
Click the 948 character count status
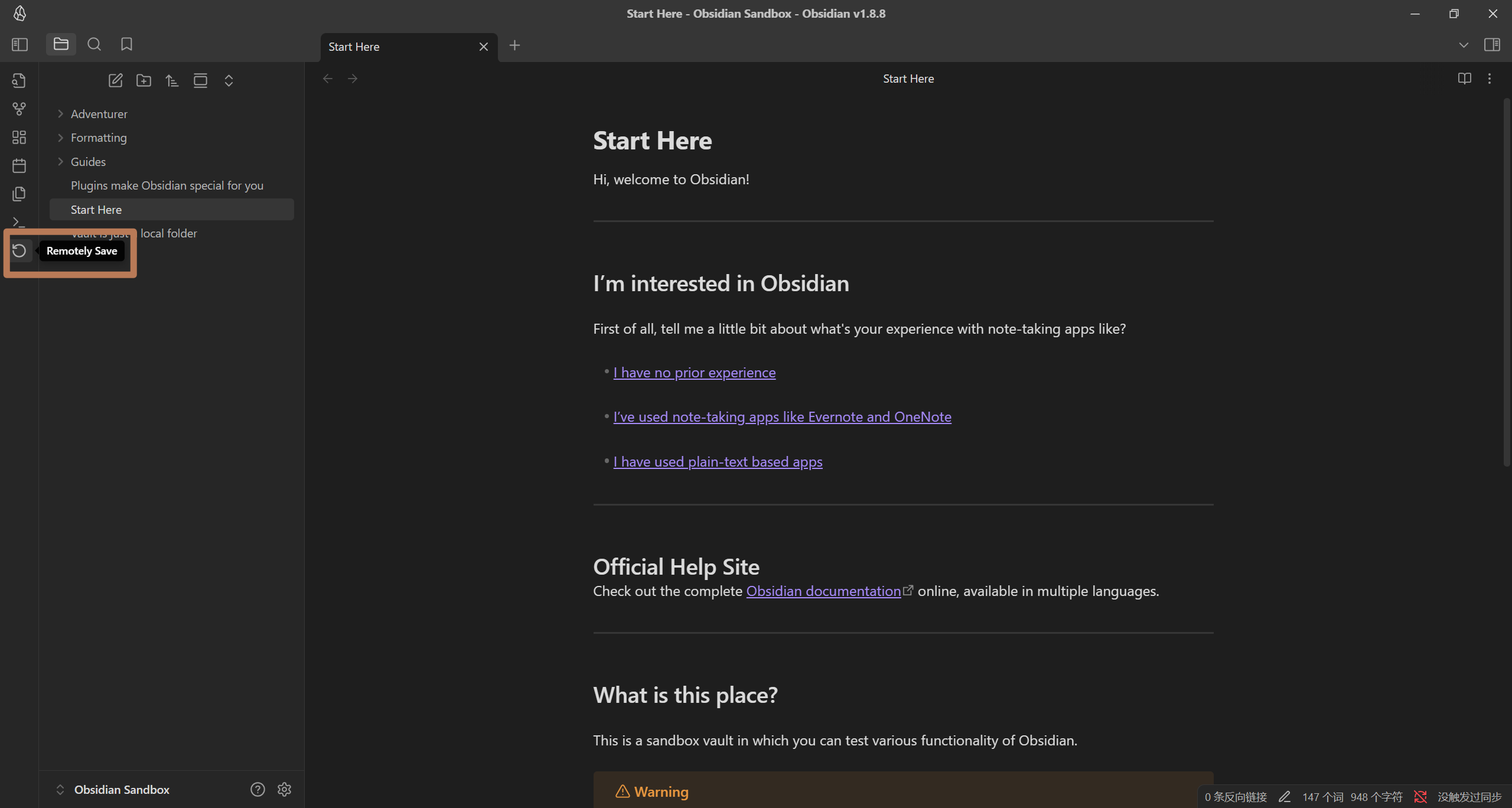[1376, 797]
